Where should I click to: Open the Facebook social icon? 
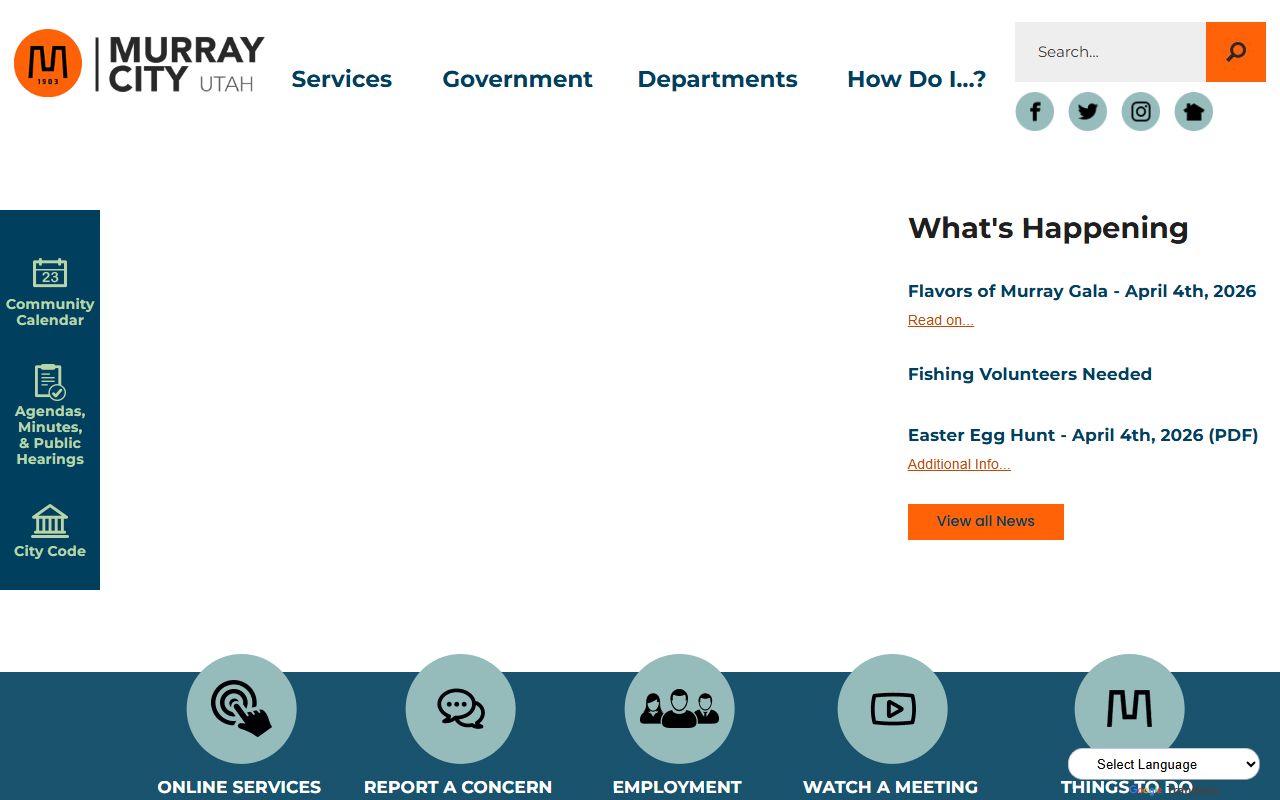tap(1035, 111)
